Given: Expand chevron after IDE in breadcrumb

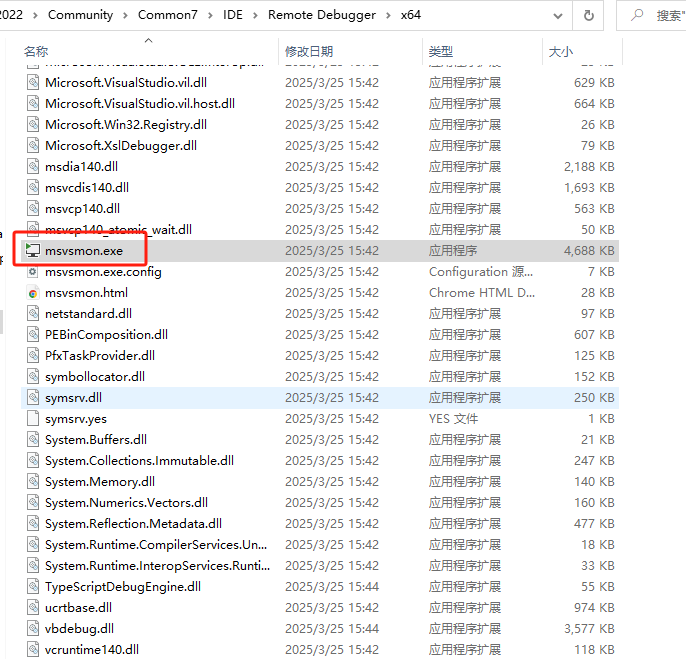Looking at the screenshot, I should (256, 15).
